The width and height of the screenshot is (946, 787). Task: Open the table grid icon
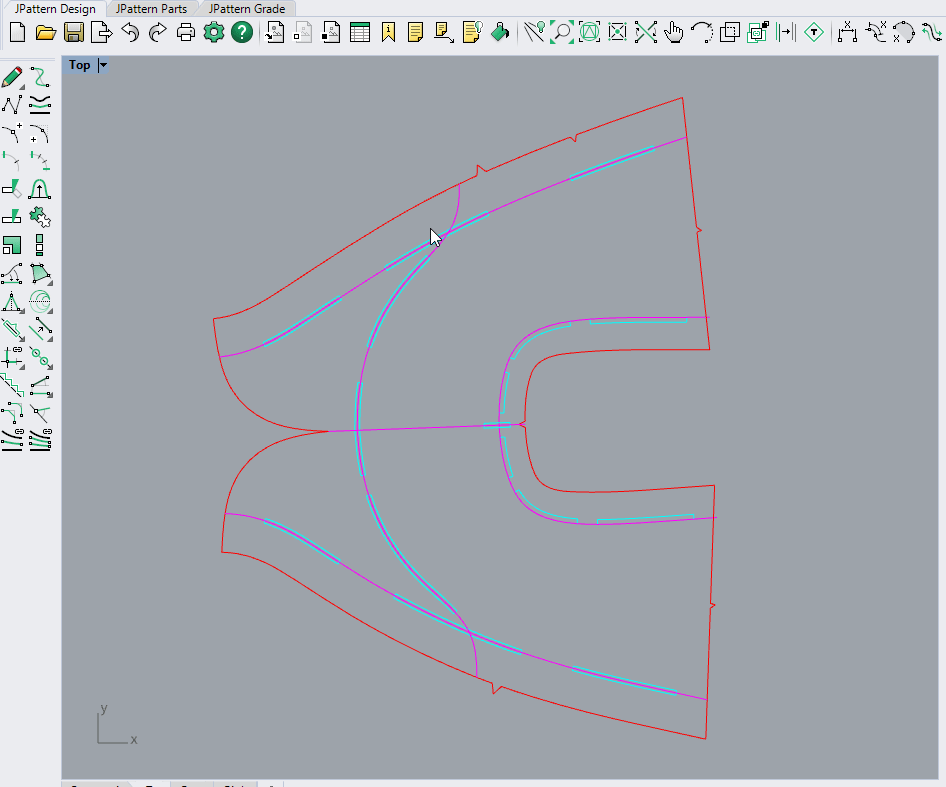(360, 33)
